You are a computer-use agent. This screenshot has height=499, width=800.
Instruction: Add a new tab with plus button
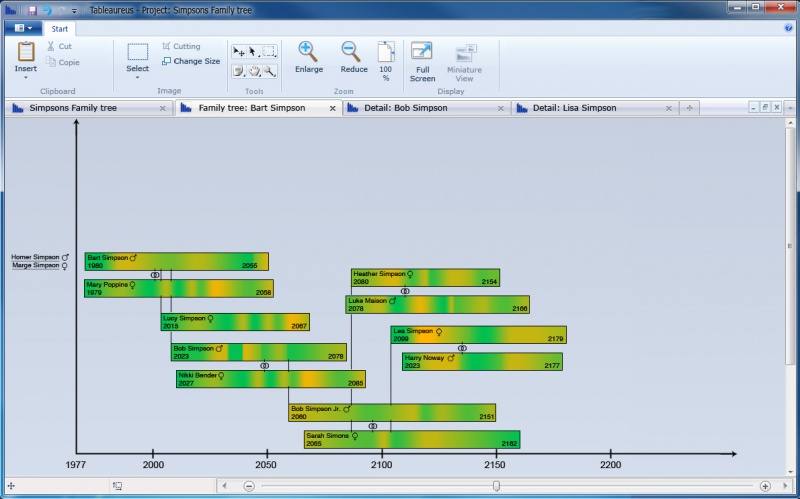(690, 108)
